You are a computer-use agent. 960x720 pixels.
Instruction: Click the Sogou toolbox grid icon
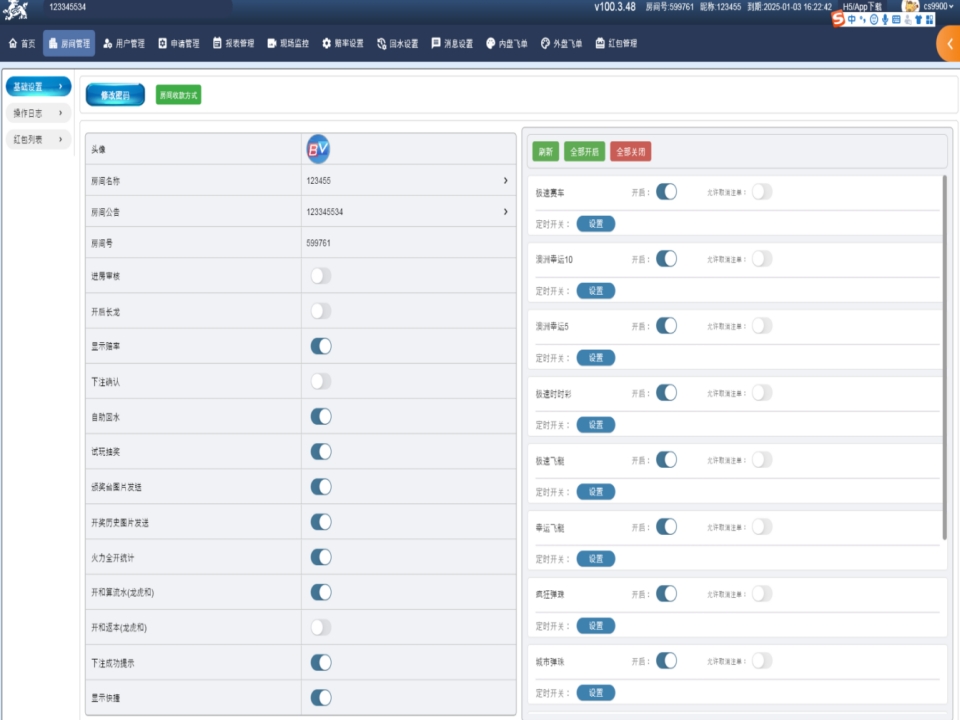(x=929, y=20)
